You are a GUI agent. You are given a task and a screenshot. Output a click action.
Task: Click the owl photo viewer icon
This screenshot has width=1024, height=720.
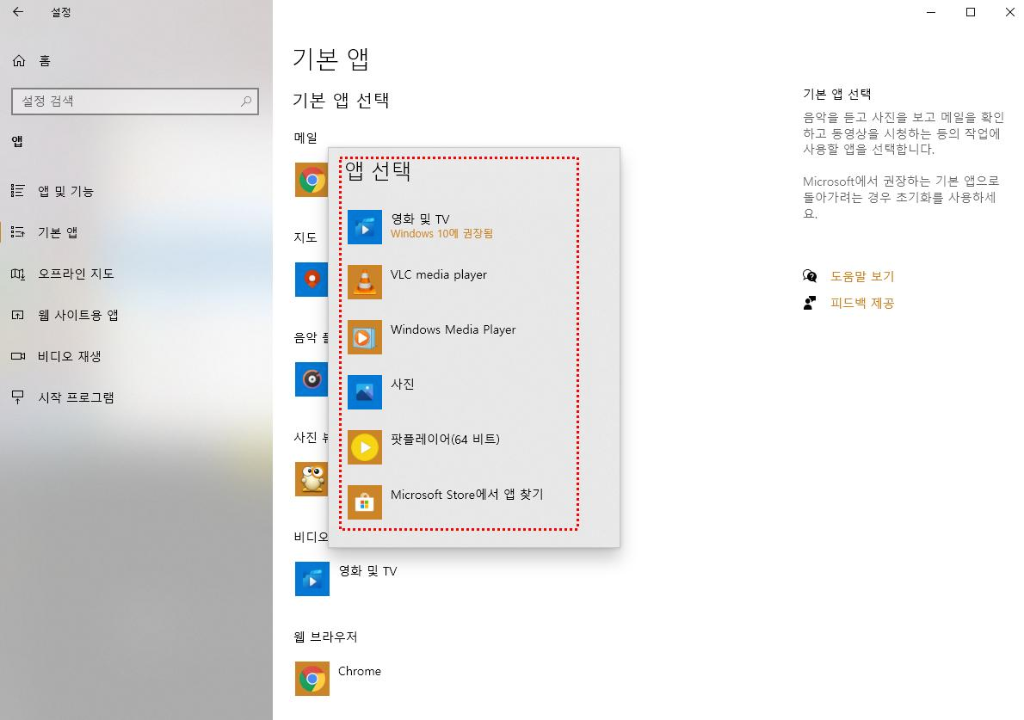(312, 479)
